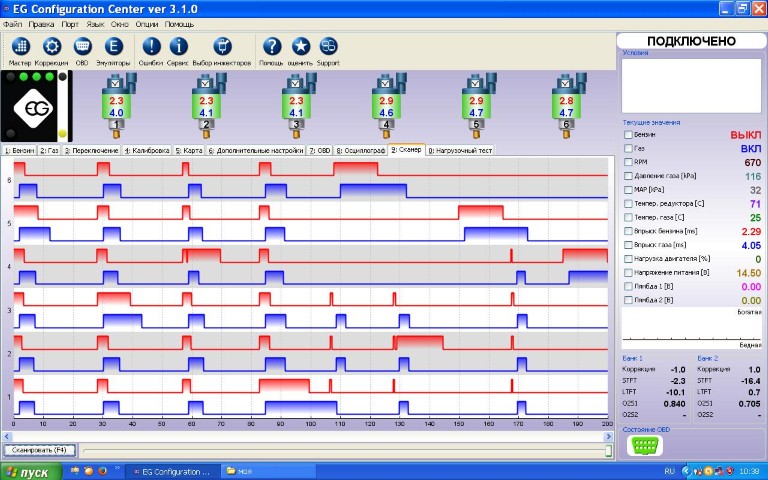The image size is (768, 480).
Task: Click the scan progress slider bar
Action: coord(340,451)
